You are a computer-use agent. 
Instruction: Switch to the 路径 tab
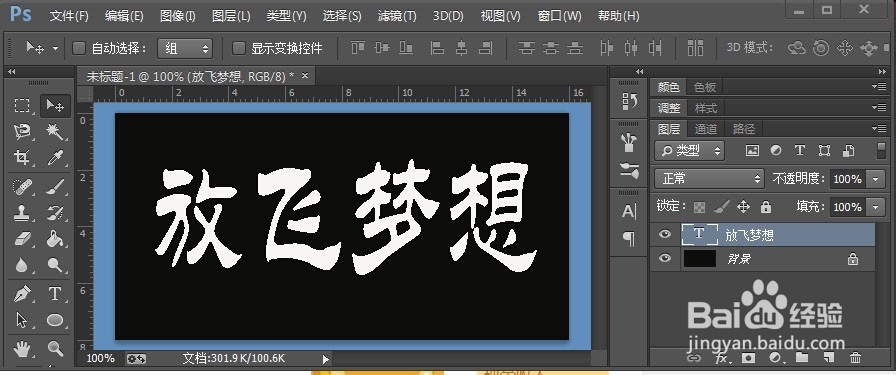pos(743,129)
